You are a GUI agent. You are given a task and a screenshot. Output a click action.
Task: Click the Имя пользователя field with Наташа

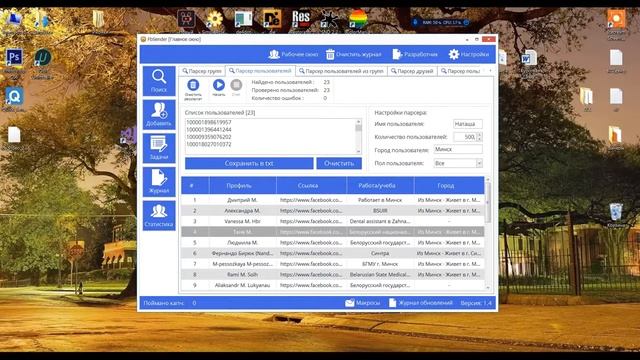pos(468,124)
